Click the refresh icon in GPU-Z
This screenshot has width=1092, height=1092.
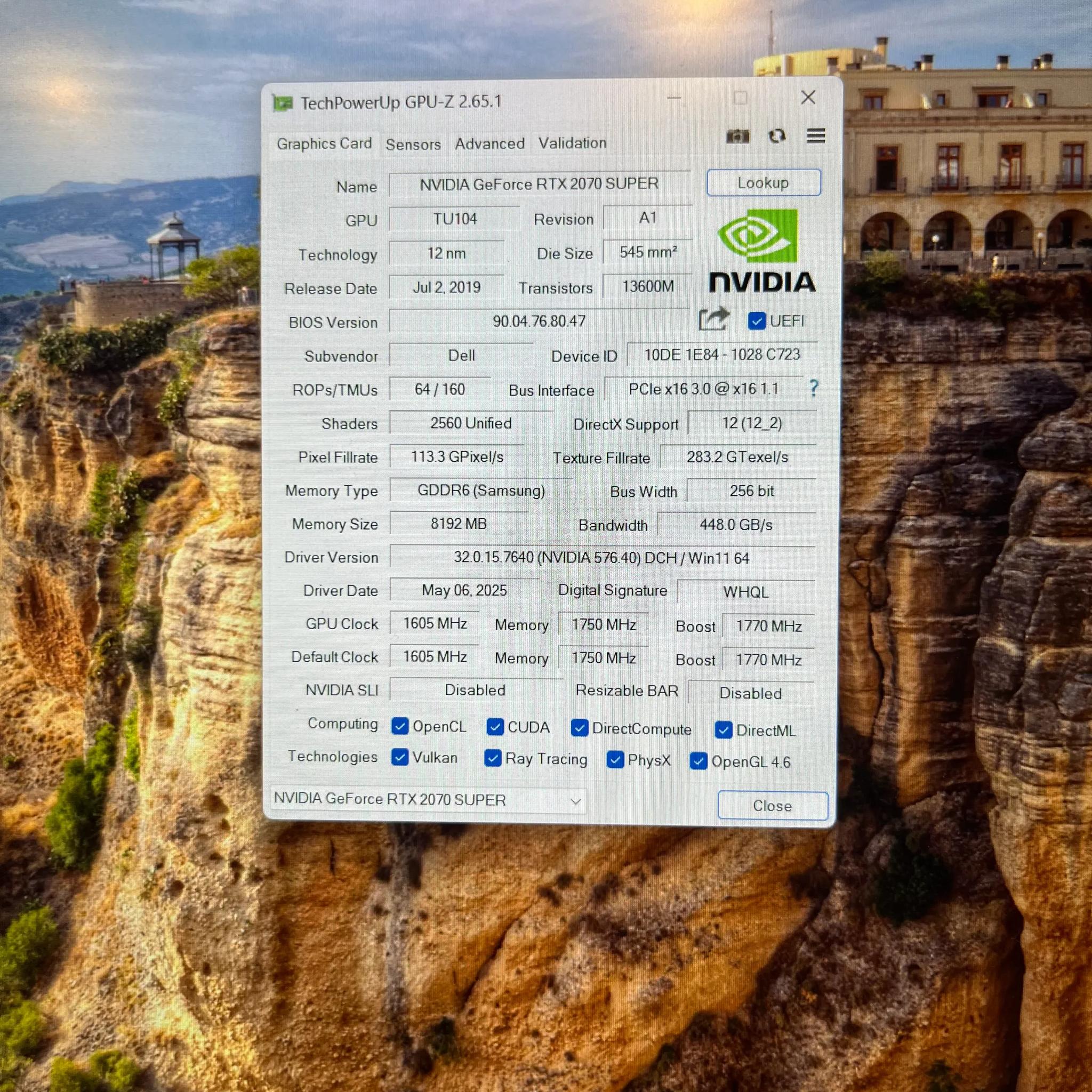[777, 136]
